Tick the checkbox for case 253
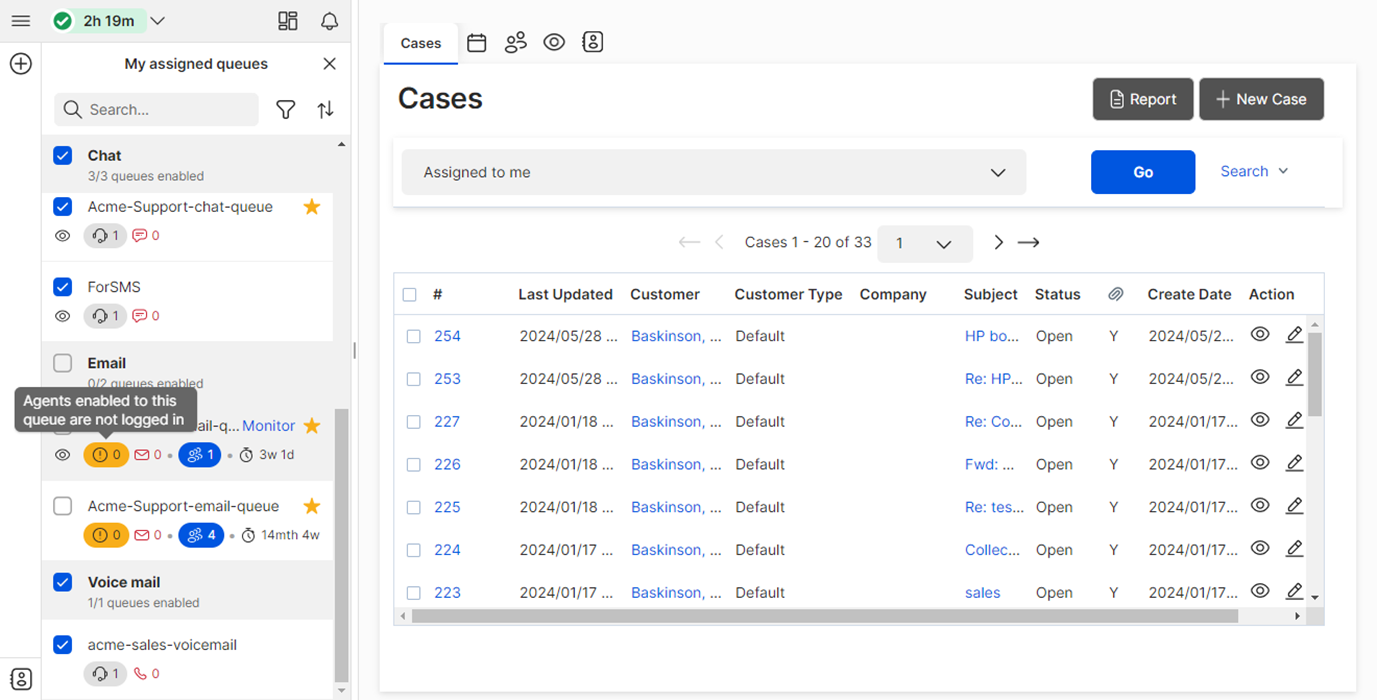This screenshot has width=1377, height=700. pyautogui.click(x=413, y=379)
